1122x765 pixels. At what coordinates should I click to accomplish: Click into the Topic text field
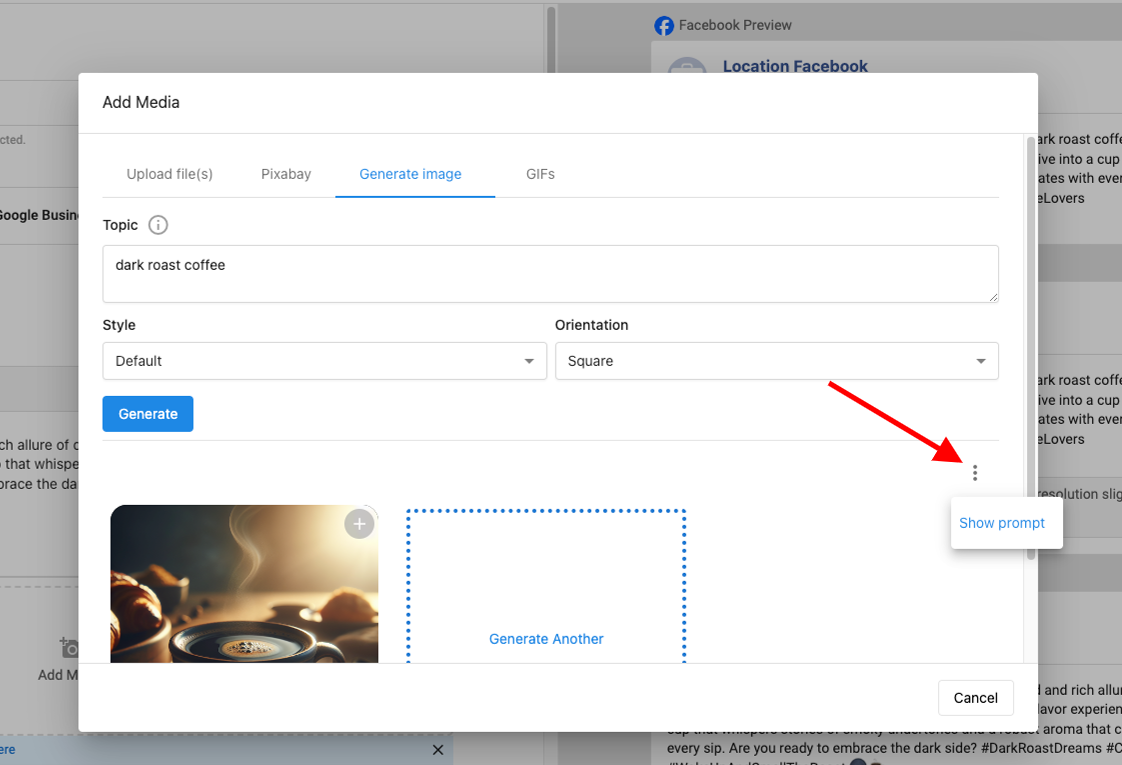[x=550, y=273]
